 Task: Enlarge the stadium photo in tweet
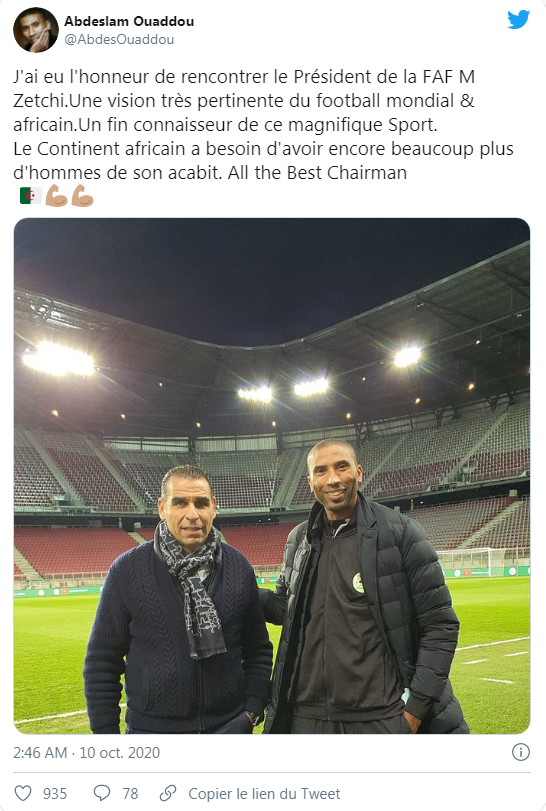click(272, 476)
